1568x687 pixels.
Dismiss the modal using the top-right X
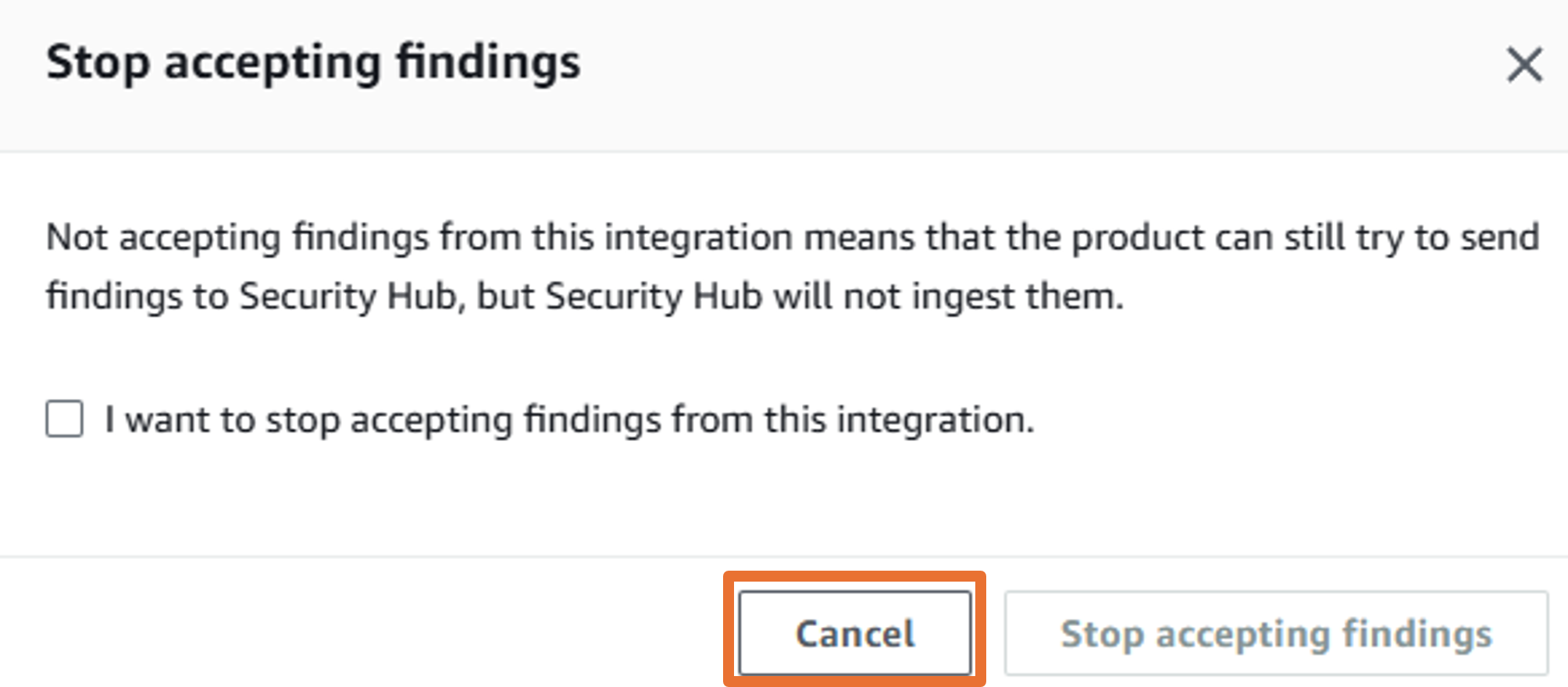(x=1523, y=64)
